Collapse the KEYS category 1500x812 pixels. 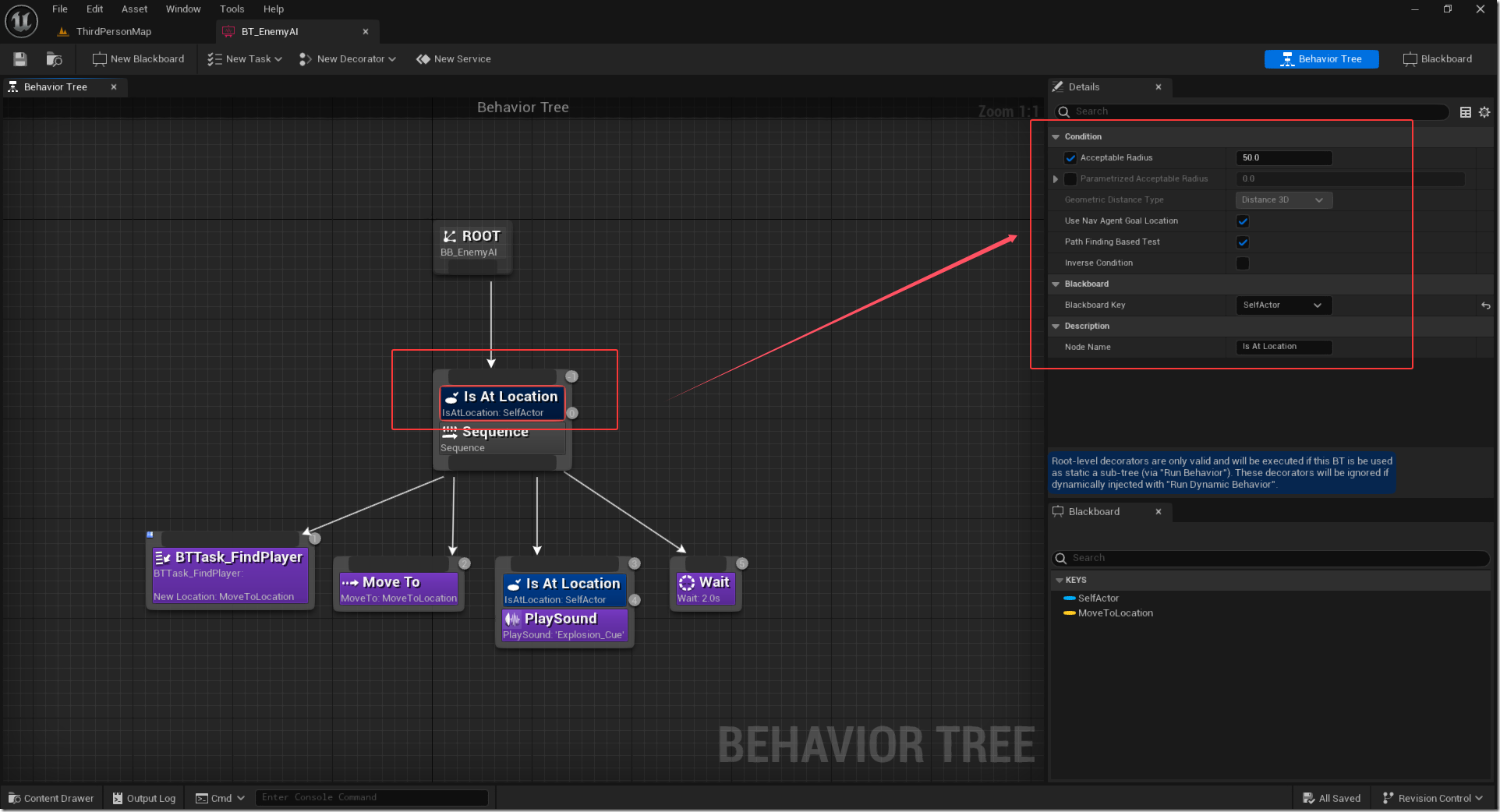tap(1059, 581)
